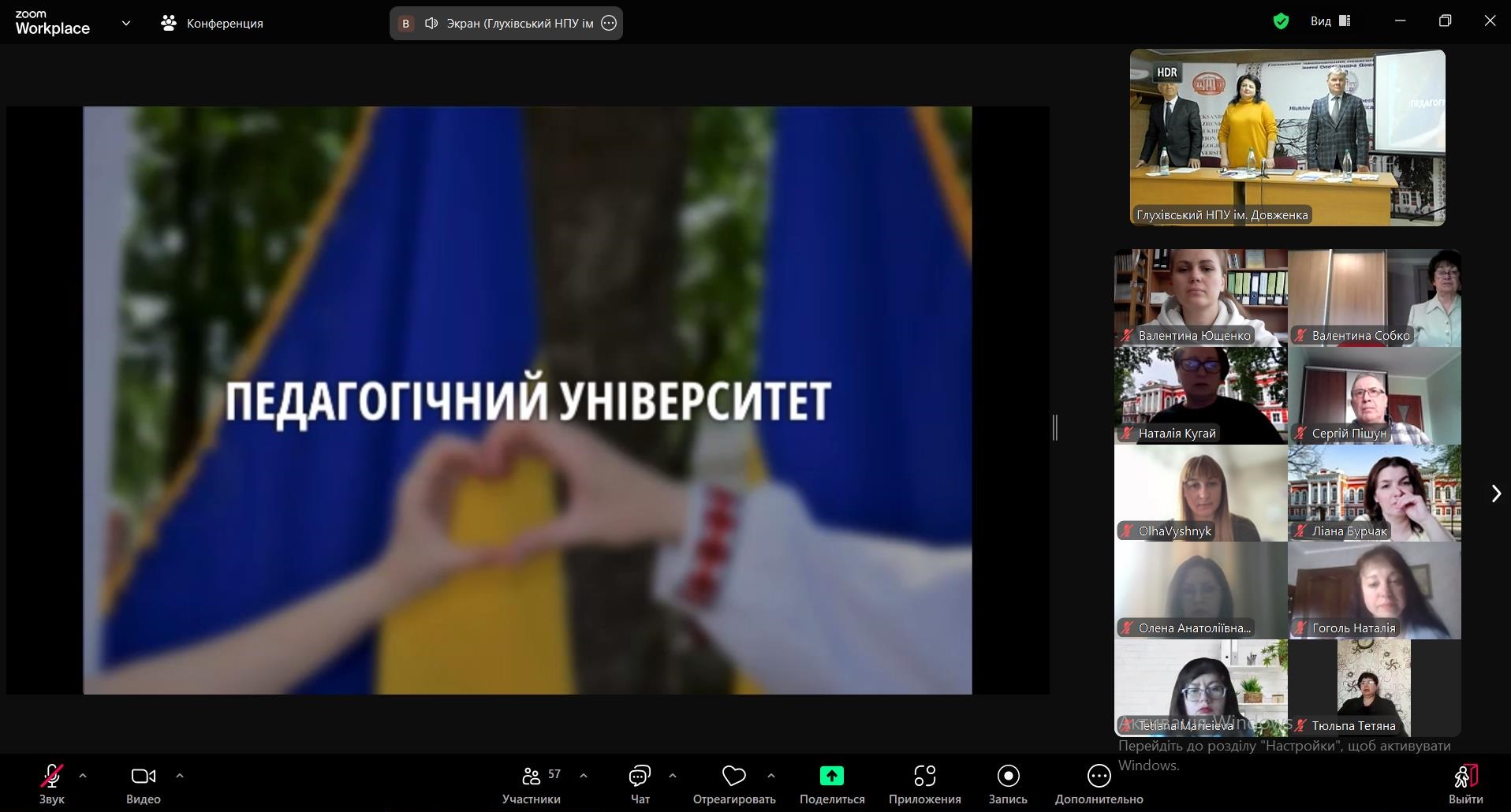Open the shared screen options ellipsis
Viewport: 1511px width, 812px height.
click(609, 23)
